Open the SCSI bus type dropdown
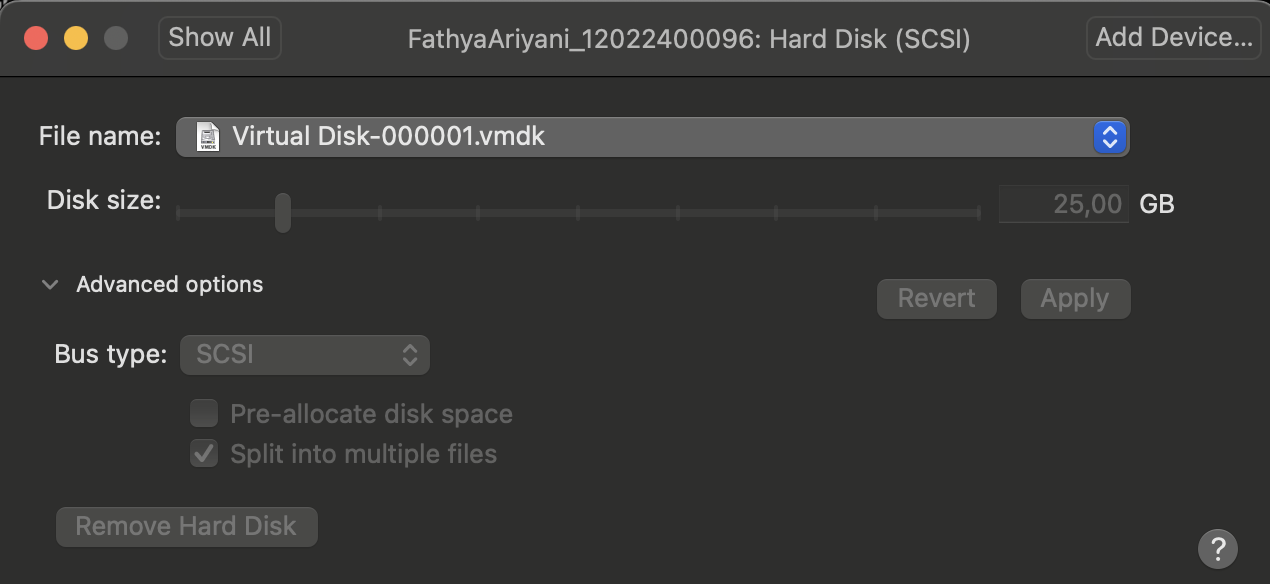 [305, 354]
